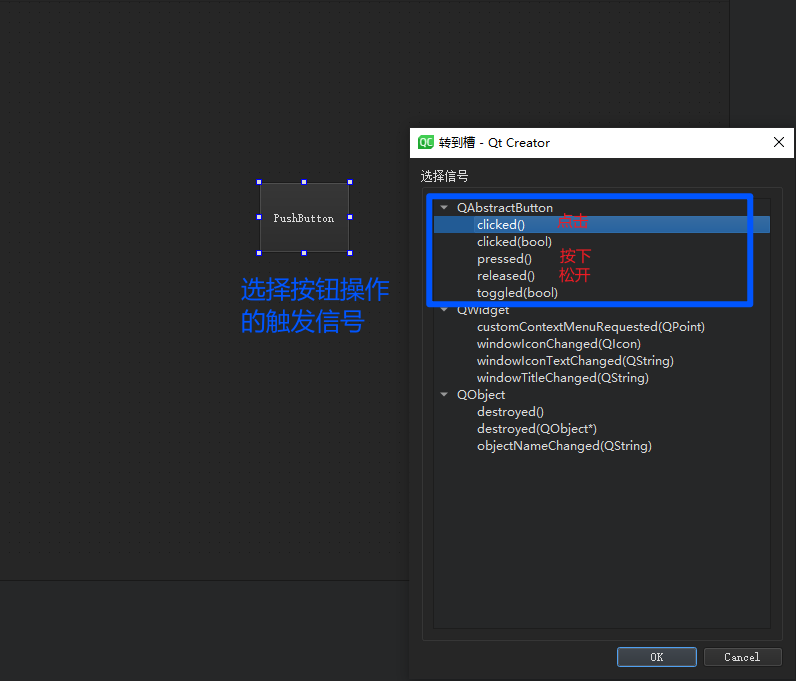Viewport: 796px width, 681px height.
Task: Close the Qt Creator slot dialog
Action: point(779,142)
